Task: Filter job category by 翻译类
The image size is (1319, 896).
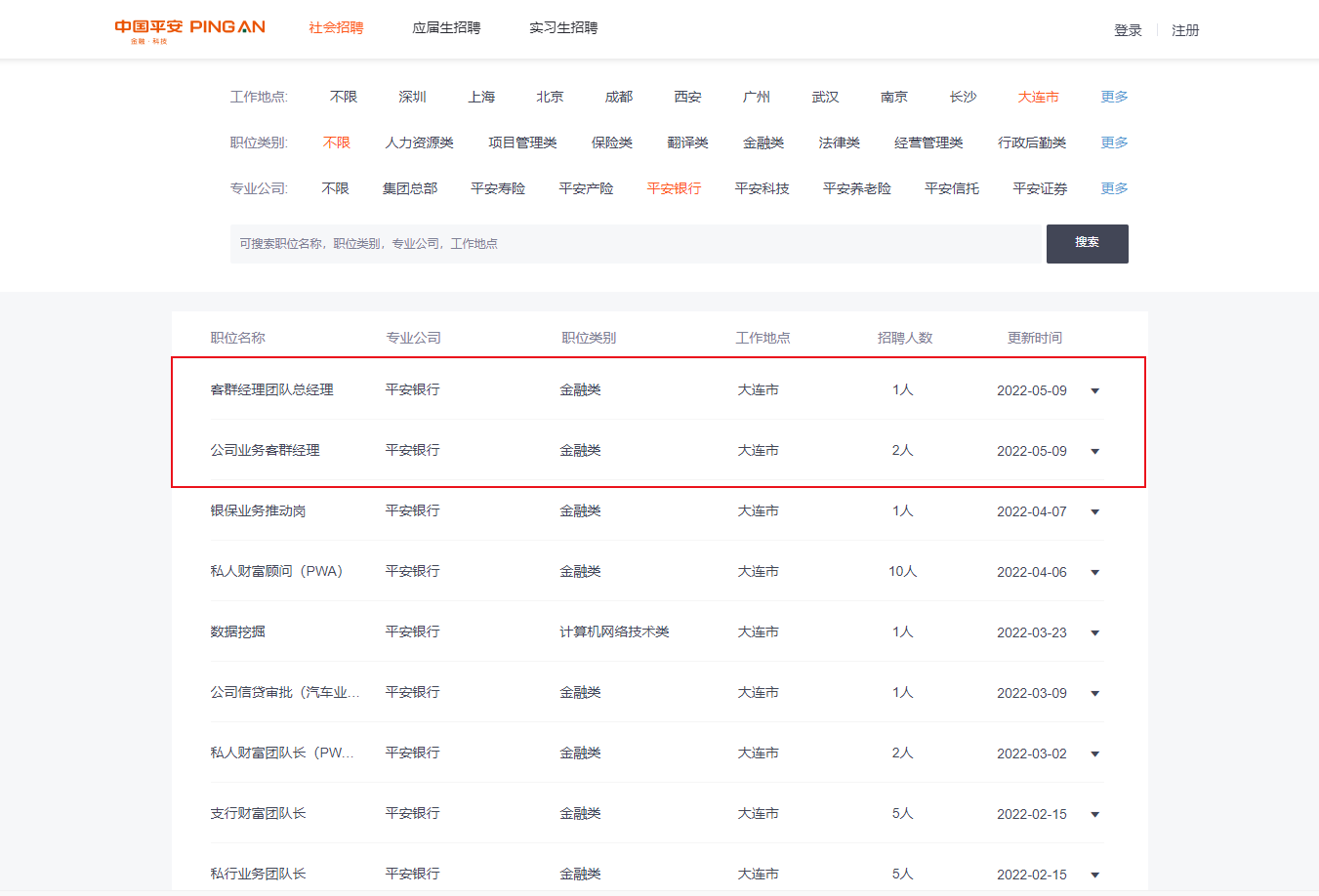Action: coord(688,143)
